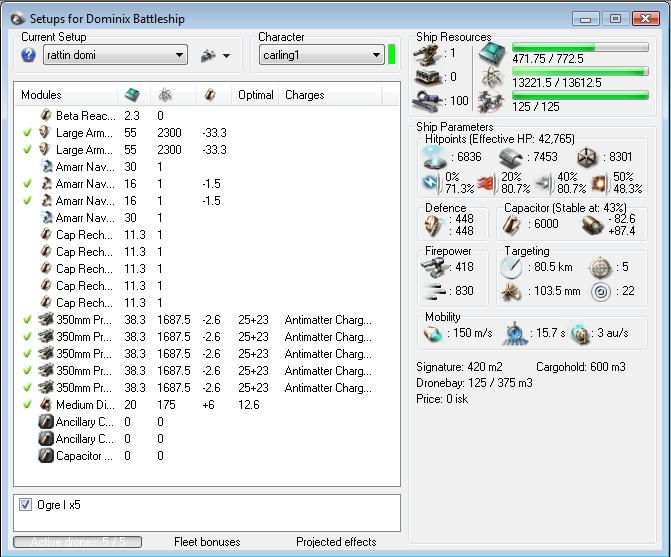Click the align time icon by 15.7 s

point(515,334)
